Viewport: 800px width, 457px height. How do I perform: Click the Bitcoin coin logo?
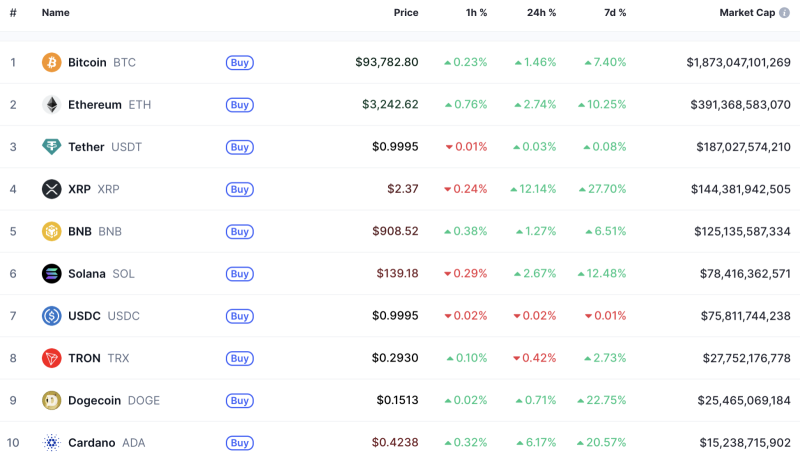[x=52, y=62]
